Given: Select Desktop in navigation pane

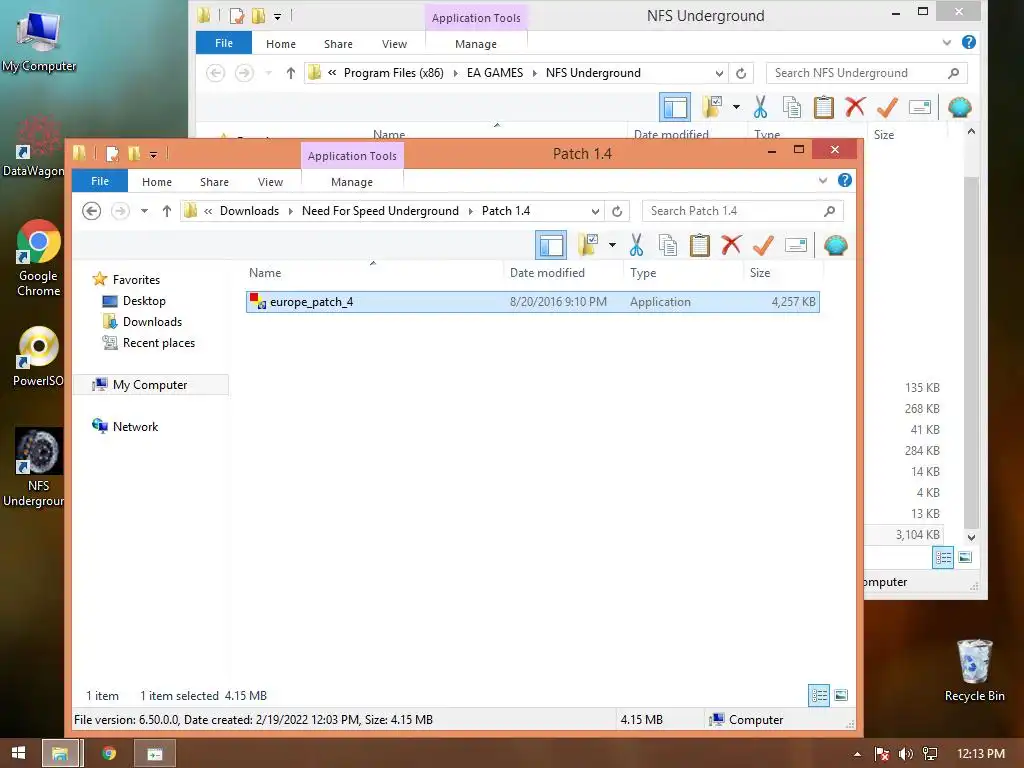Looking at the screenshot, I should (x=144, y=300).
